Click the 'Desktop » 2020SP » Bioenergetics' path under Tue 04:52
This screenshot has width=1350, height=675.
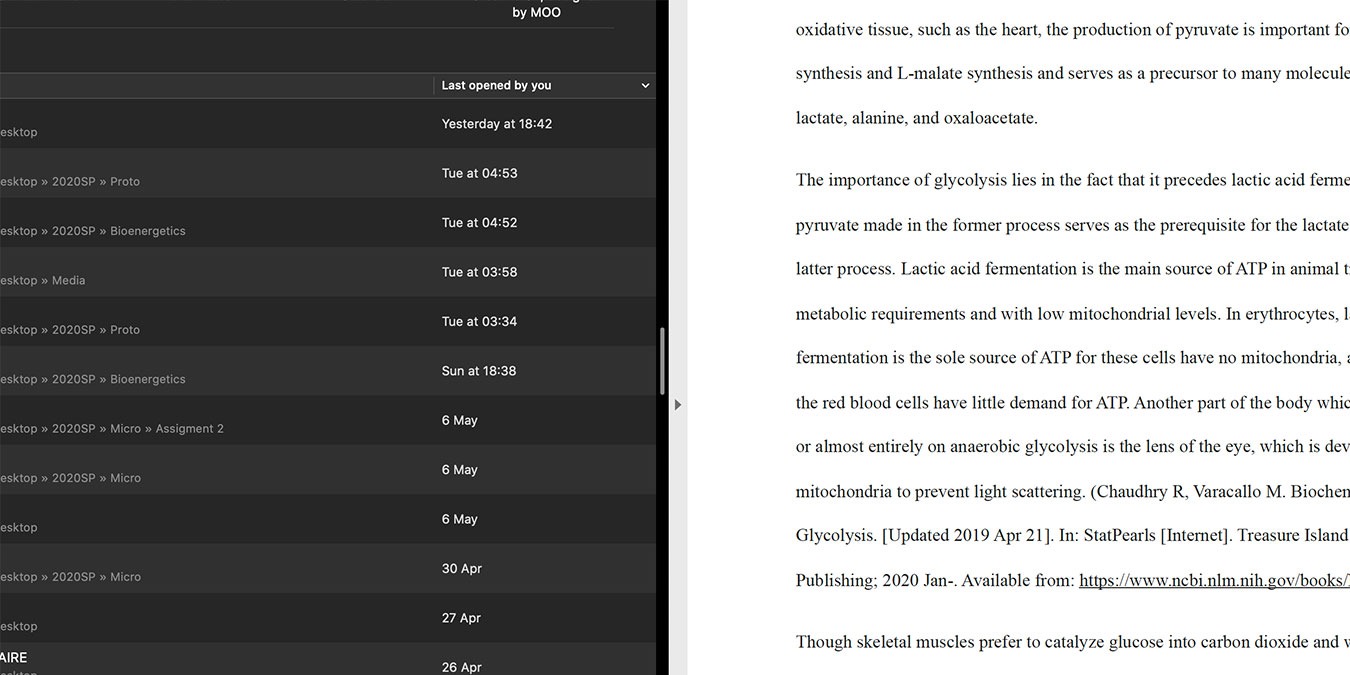coord(93,231)
